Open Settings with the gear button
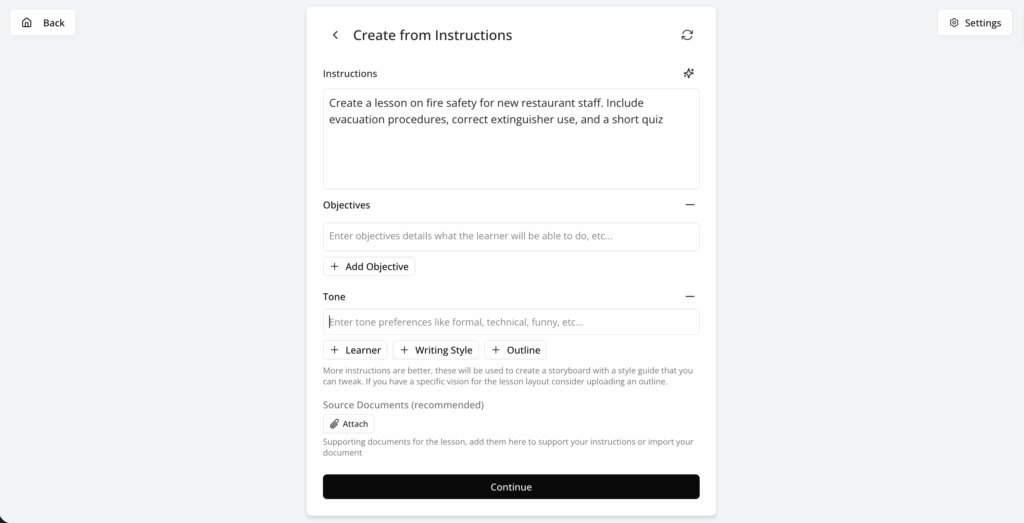The height and width of the screenshot is (523, 1024). [974, 23]
